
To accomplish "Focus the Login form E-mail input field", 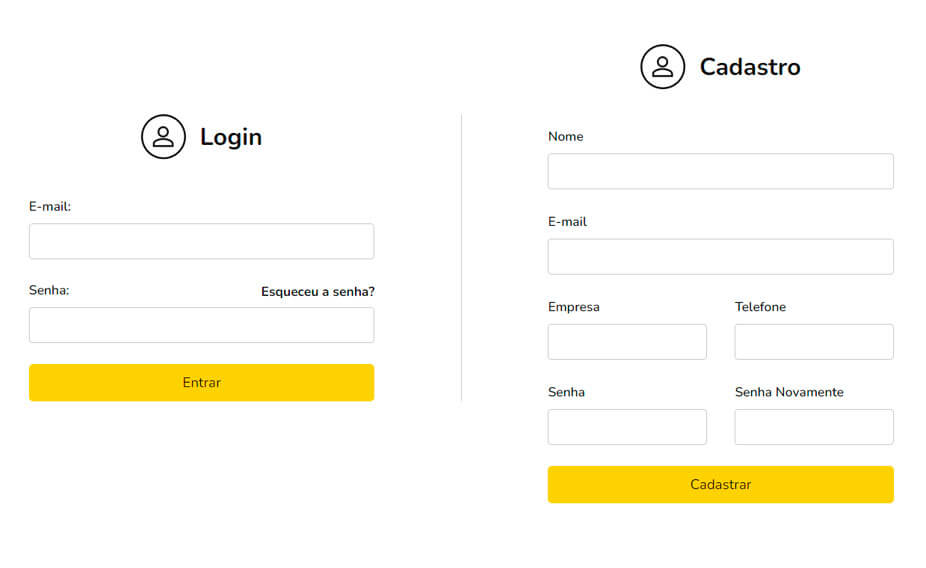I will coord(201,241).
